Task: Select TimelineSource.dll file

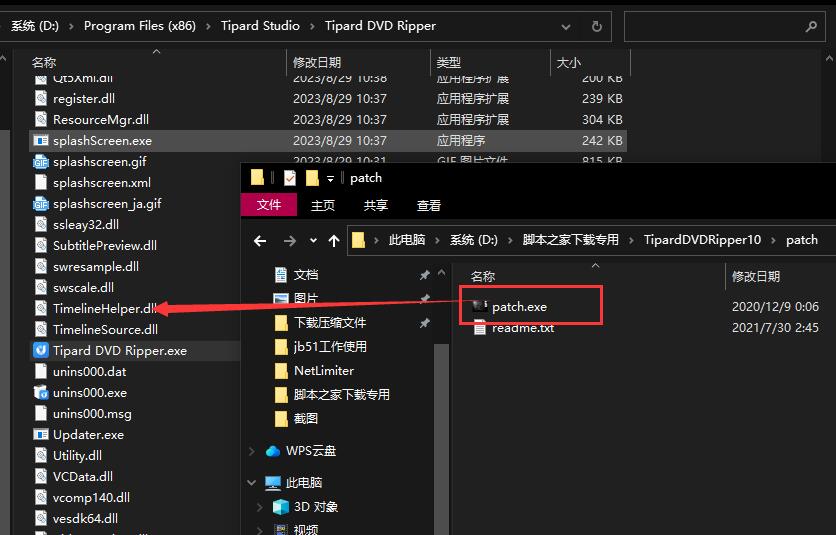Action: click(105, 330)
